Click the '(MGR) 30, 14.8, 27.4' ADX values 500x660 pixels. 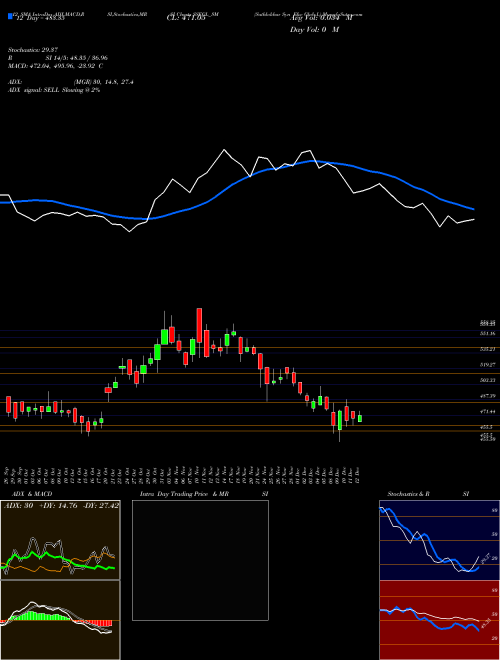click(x=104, y=82)
